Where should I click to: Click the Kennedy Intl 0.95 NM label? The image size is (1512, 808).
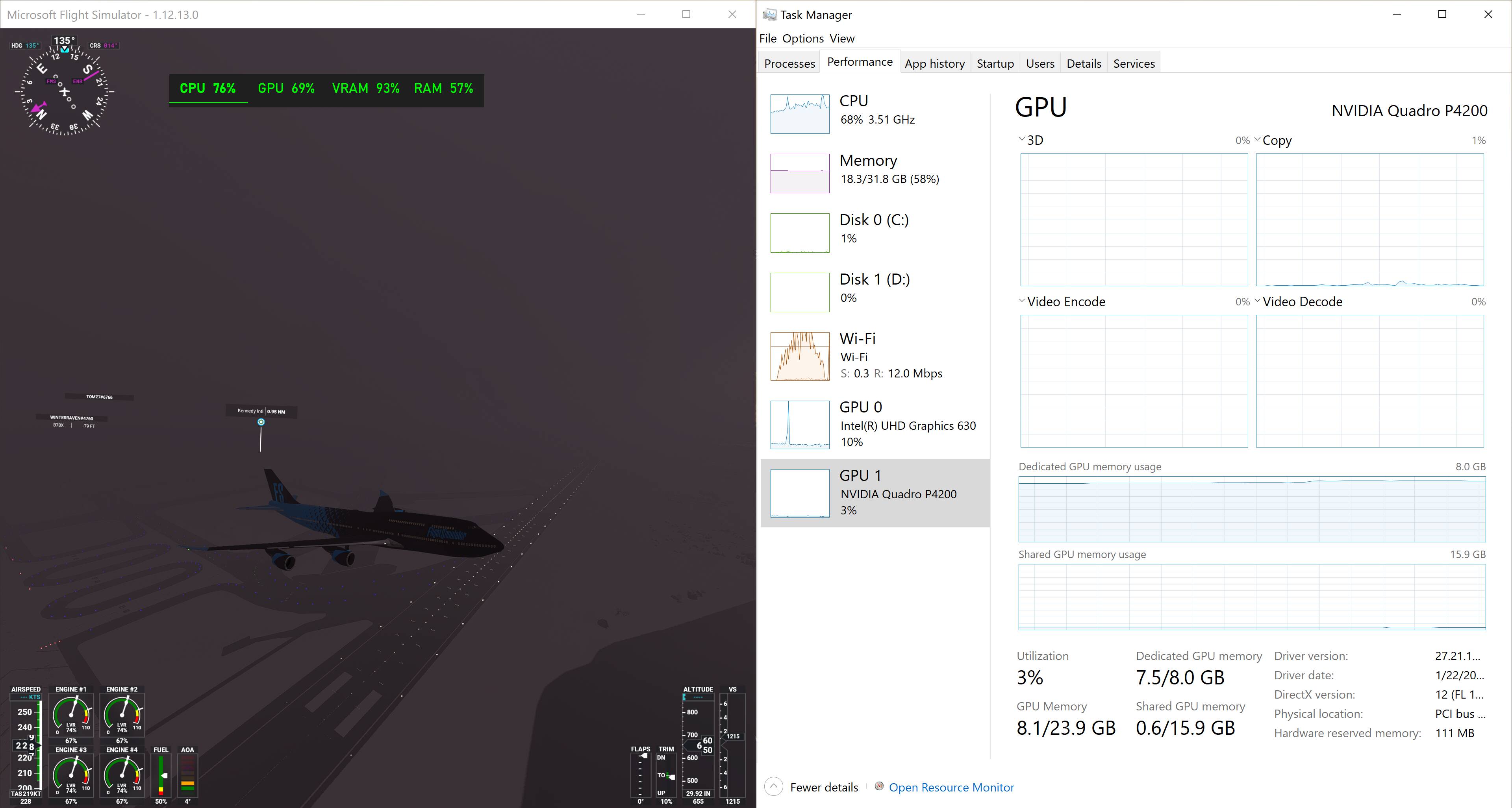click(261, 411)
